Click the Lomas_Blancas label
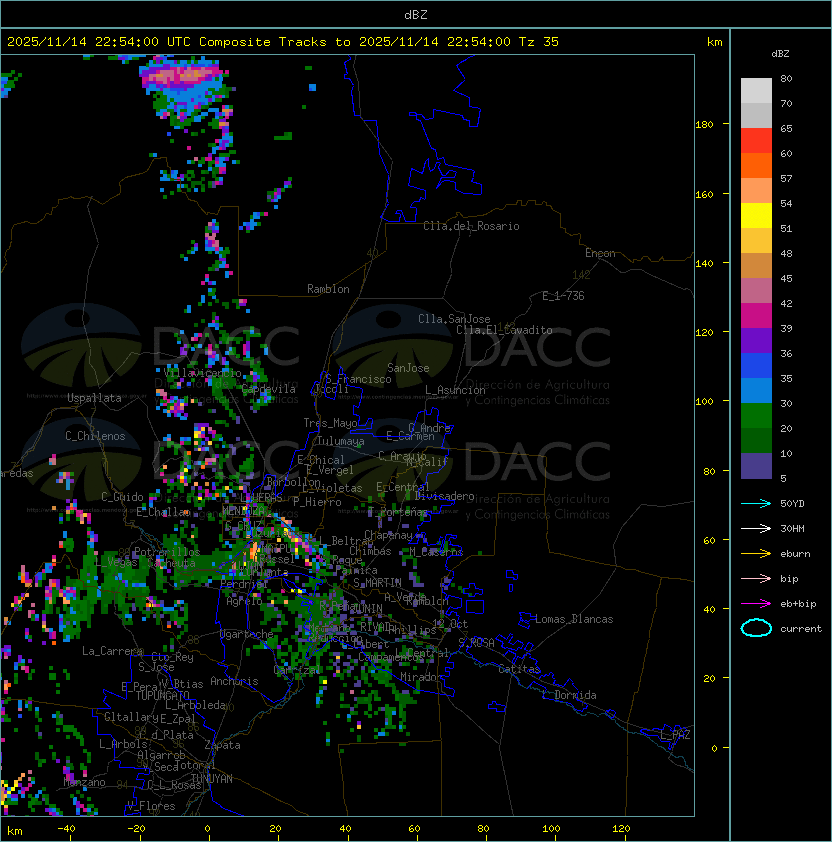The height and width of the screenshot is (842, 832). (x=574, y=619)
